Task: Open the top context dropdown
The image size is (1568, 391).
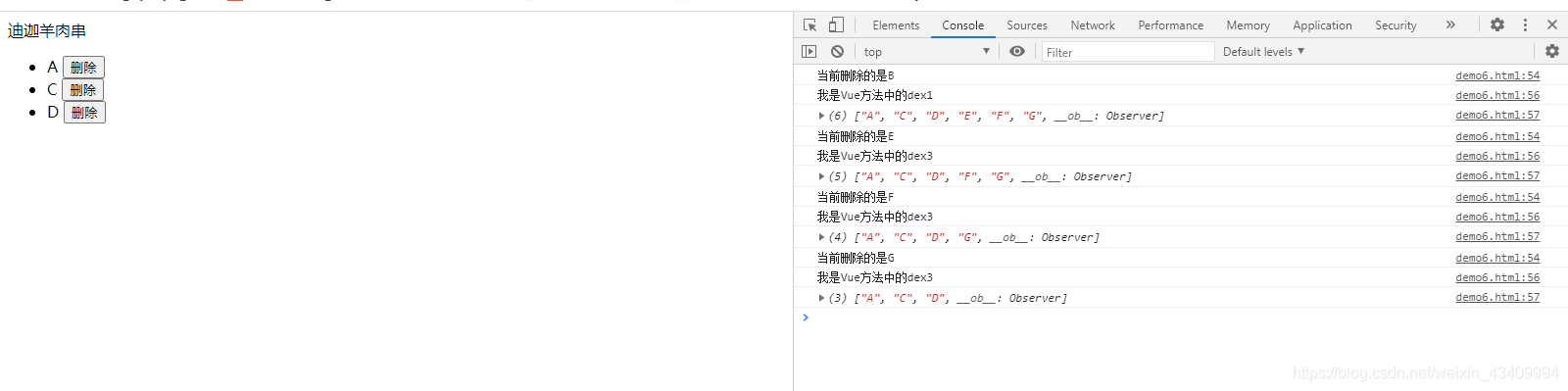Action: [926, 51]
